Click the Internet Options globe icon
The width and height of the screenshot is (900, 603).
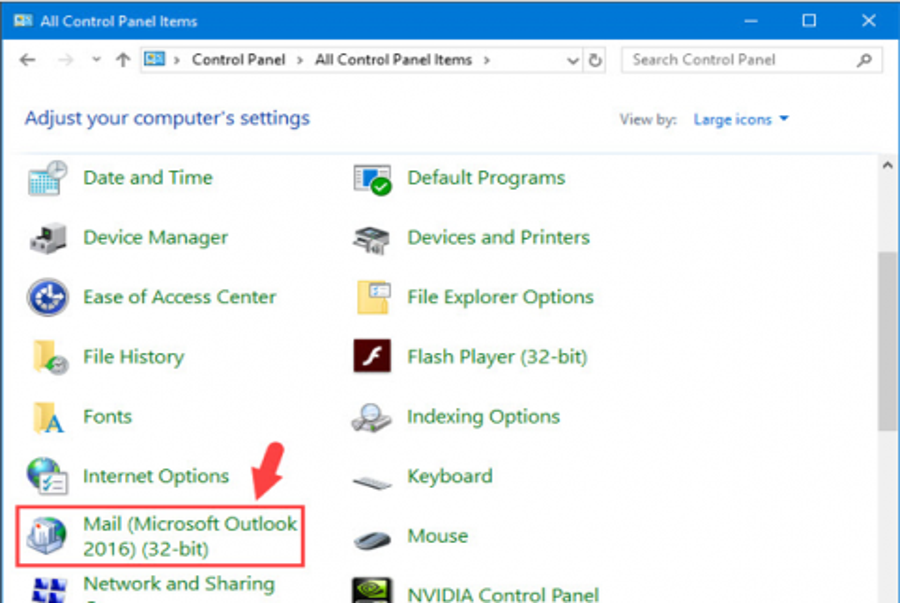47,476
